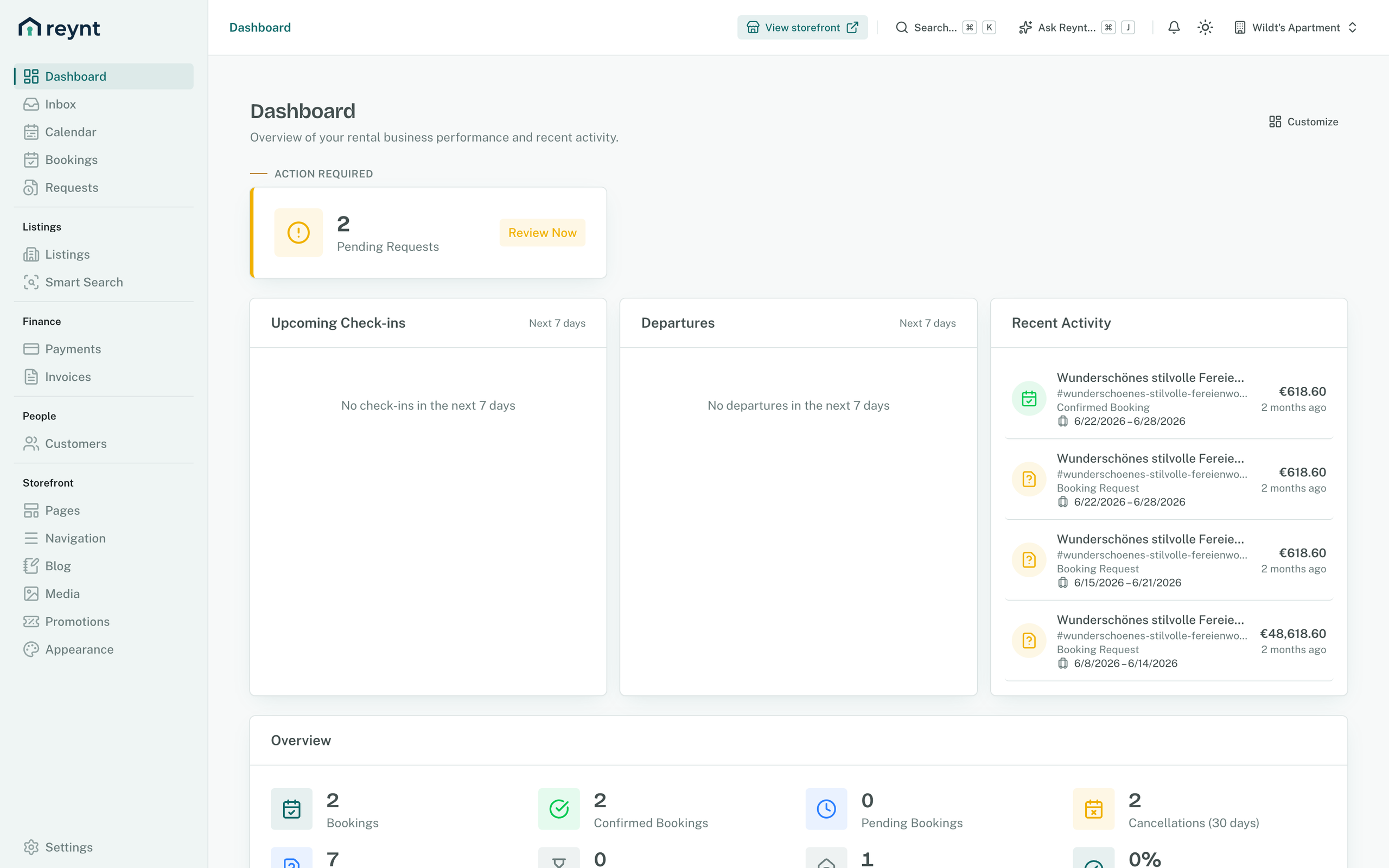This screenshot has width=1389, height=868.
Task: Click the search magnifier icon
Action: pos(902,28)
